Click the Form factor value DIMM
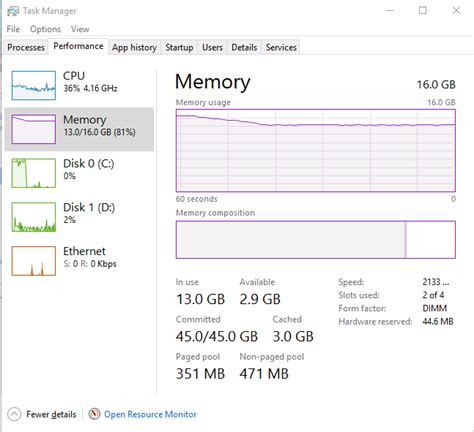The height and width of the screenshot is (432, 474). pyautogui.click(x=435, y=308)
